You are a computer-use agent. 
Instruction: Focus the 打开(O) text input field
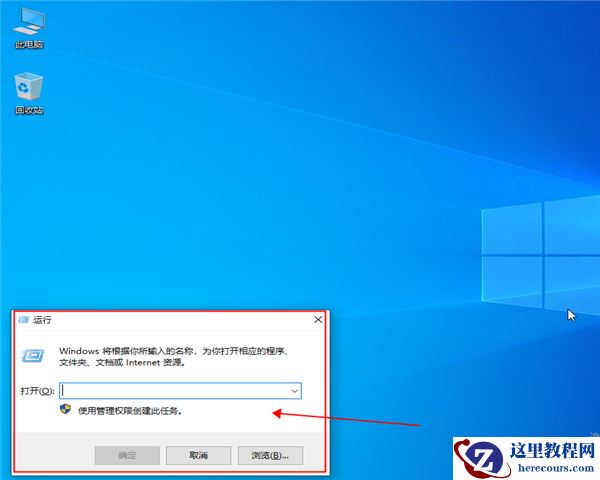(x=180, y=391)
